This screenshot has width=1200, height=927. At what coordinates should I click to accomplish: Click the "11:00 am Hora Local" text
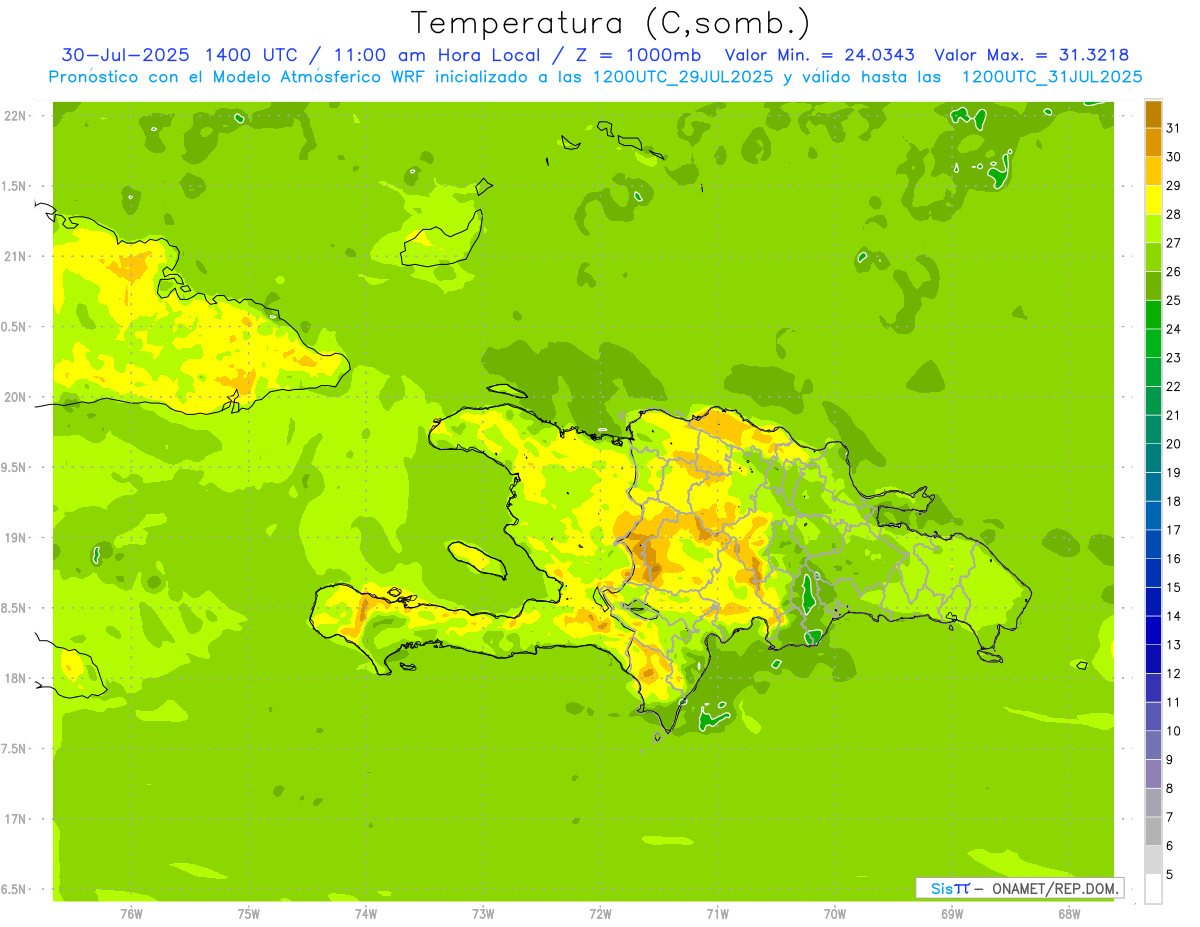click(x=437, y=55)
